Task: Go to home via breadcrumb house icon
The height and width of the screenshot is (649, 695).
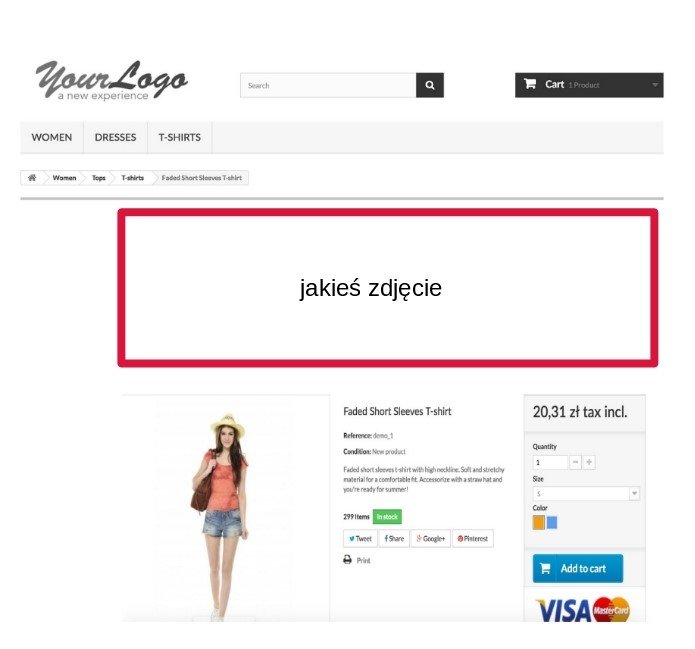Action: 32,178
